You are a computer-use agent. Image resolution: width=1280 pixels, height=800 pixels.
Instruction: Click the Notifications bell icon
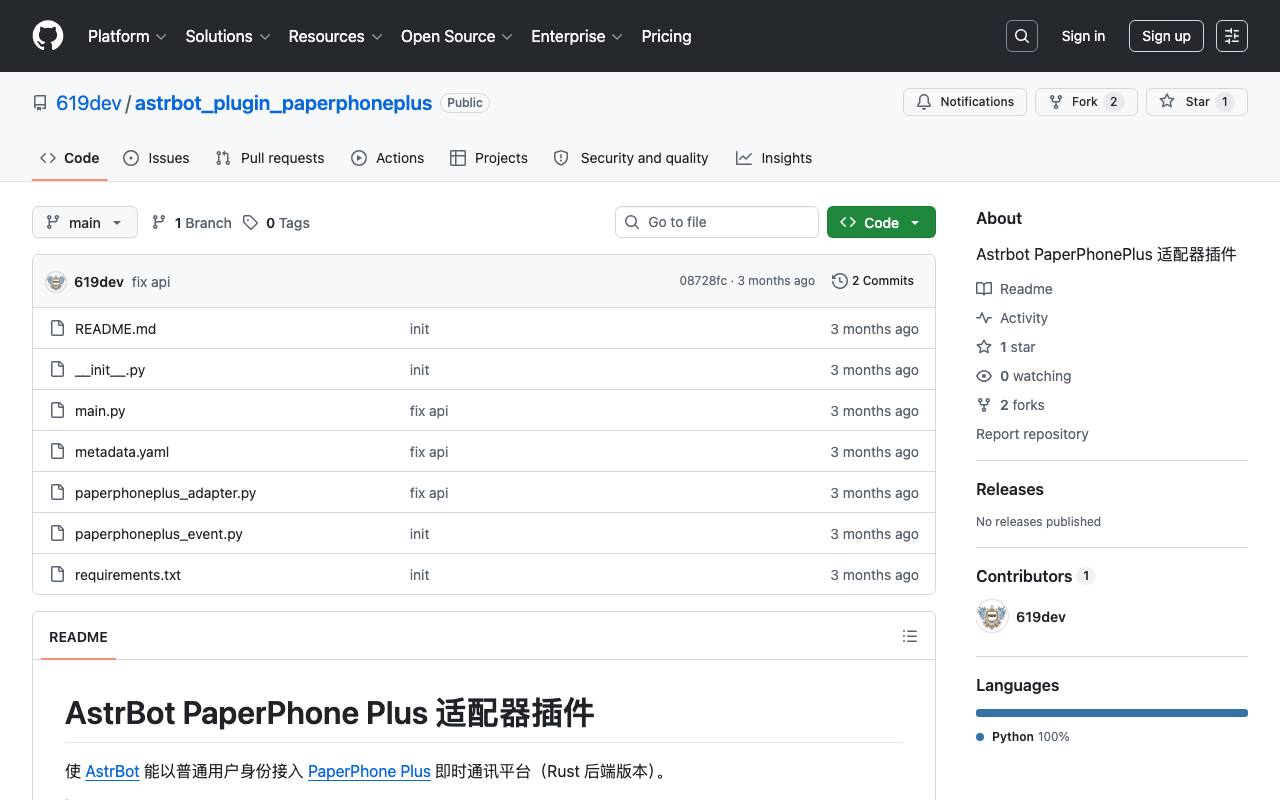click(924, 102)
